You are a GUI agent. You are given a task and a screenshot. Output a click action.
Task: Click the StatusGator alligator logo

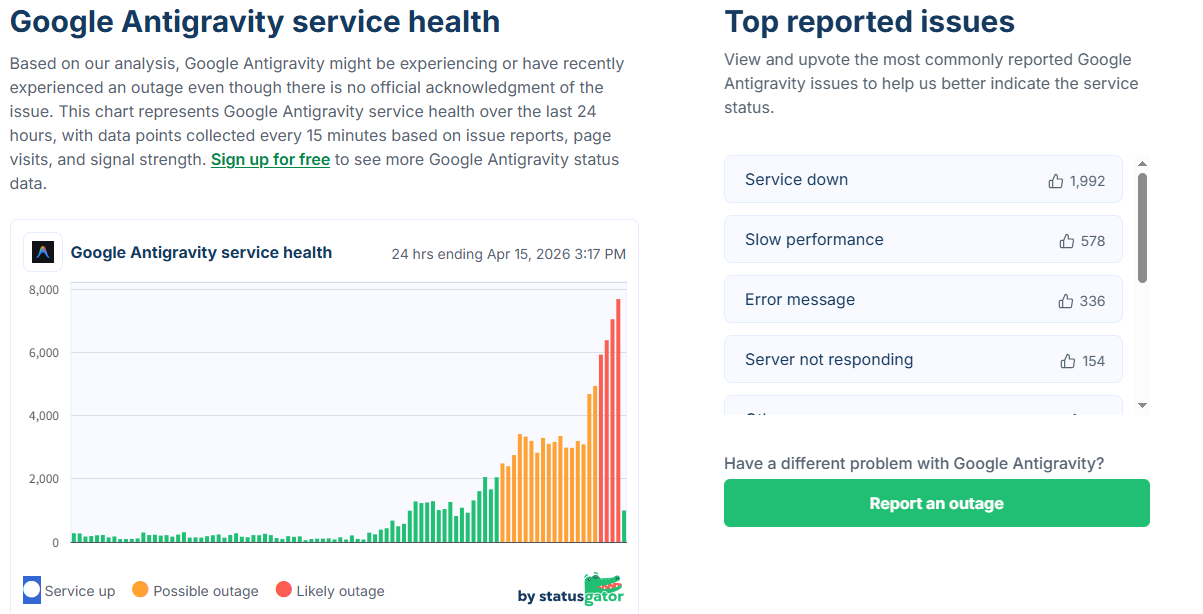[x=603, y=583]
